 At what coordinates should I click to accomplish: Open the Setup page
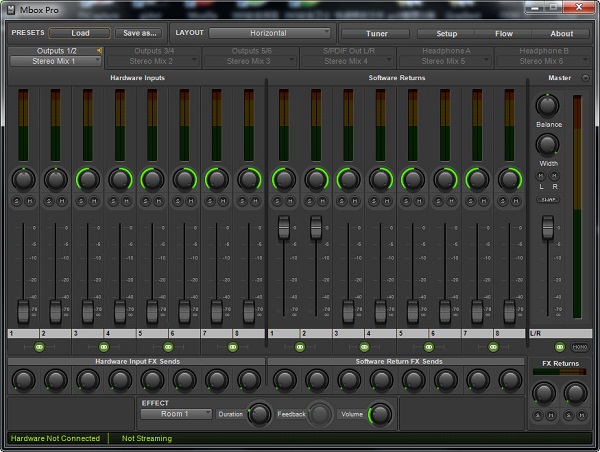(x=446, y=34)
